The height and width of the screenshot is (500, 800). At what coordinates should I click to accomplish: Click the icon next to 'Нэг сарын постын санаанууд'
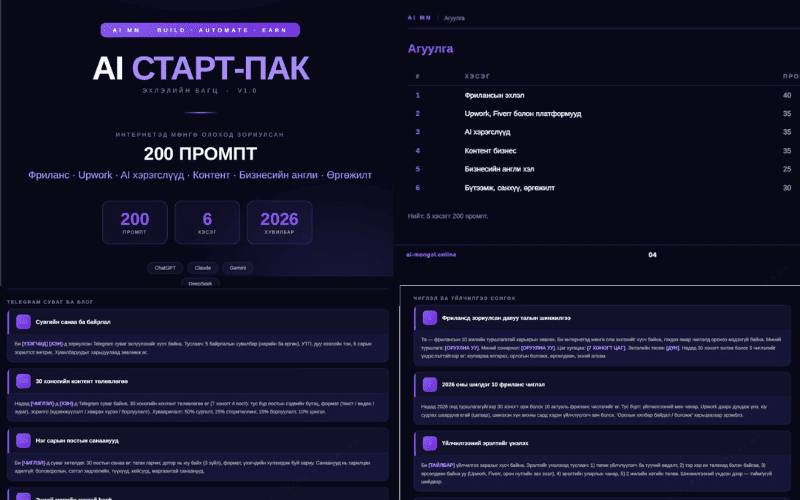[x=23, y=440]
